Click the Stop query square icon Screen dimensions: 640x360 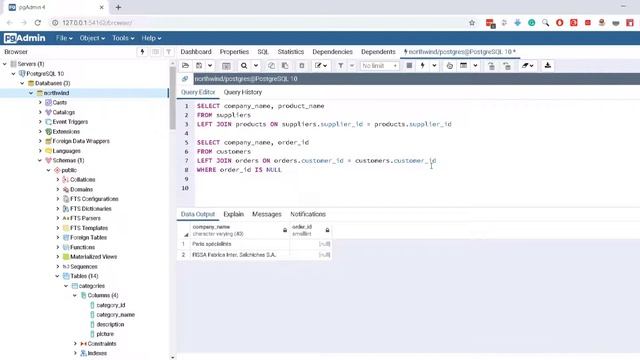[409, 66]
